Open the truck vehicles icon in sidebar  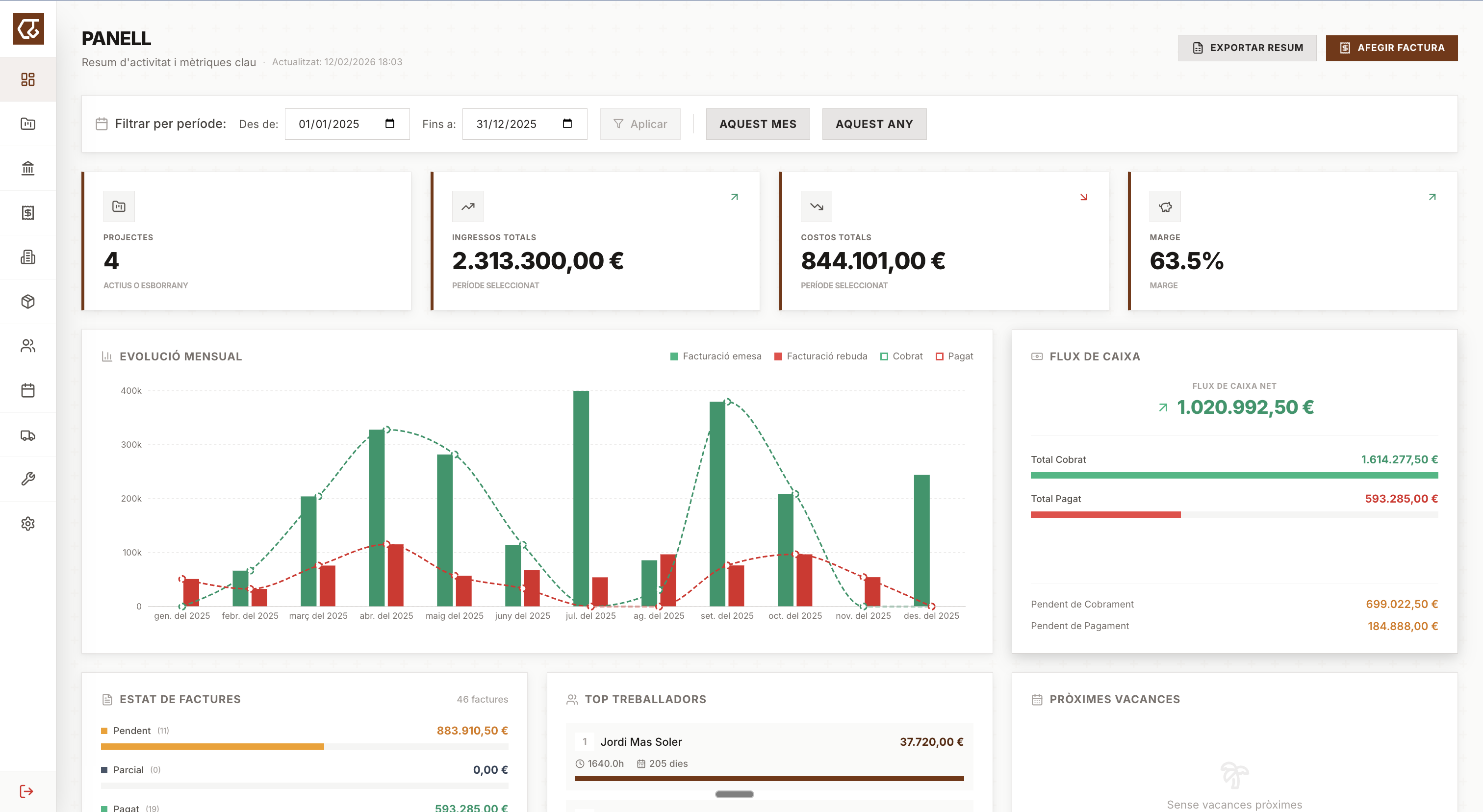point(27,435)
